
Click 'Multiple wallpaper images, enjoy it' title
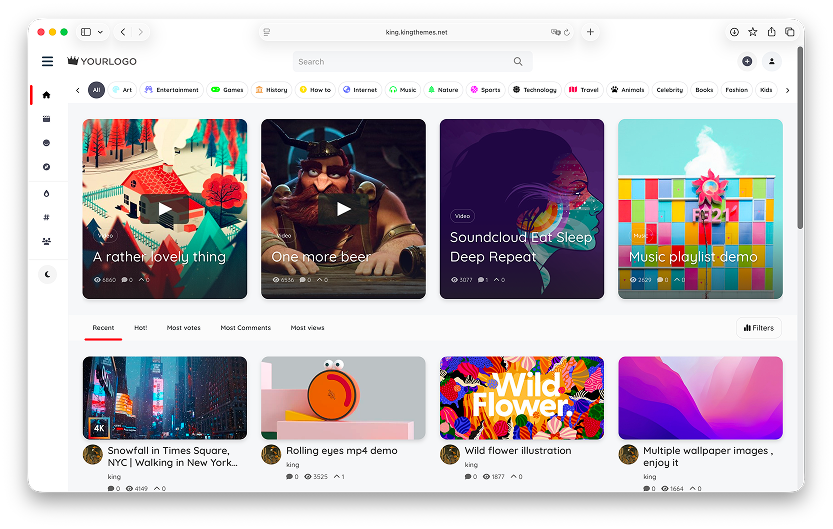pos(708,456)
